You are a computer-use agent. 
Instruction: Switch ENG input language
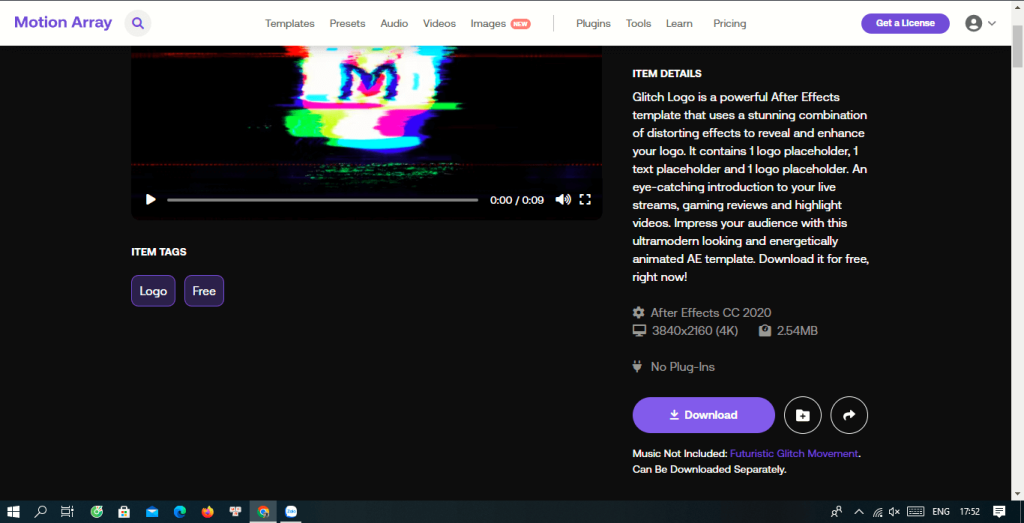(x=941, y=512)
